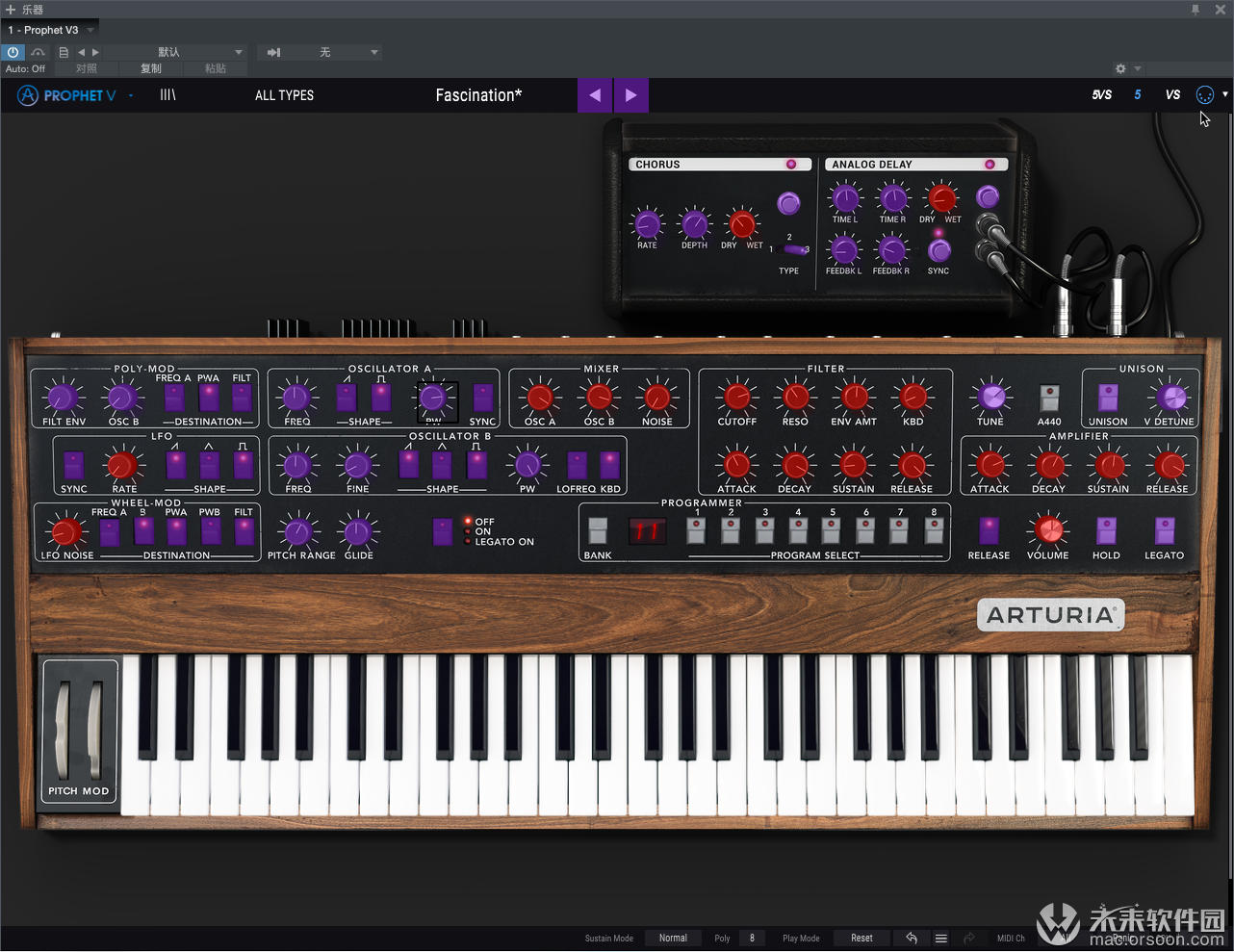Image resolution: width=1234 pixels, height=952 pixels.
Task: Click the pin window icon
Action: tap(1195, 9)
